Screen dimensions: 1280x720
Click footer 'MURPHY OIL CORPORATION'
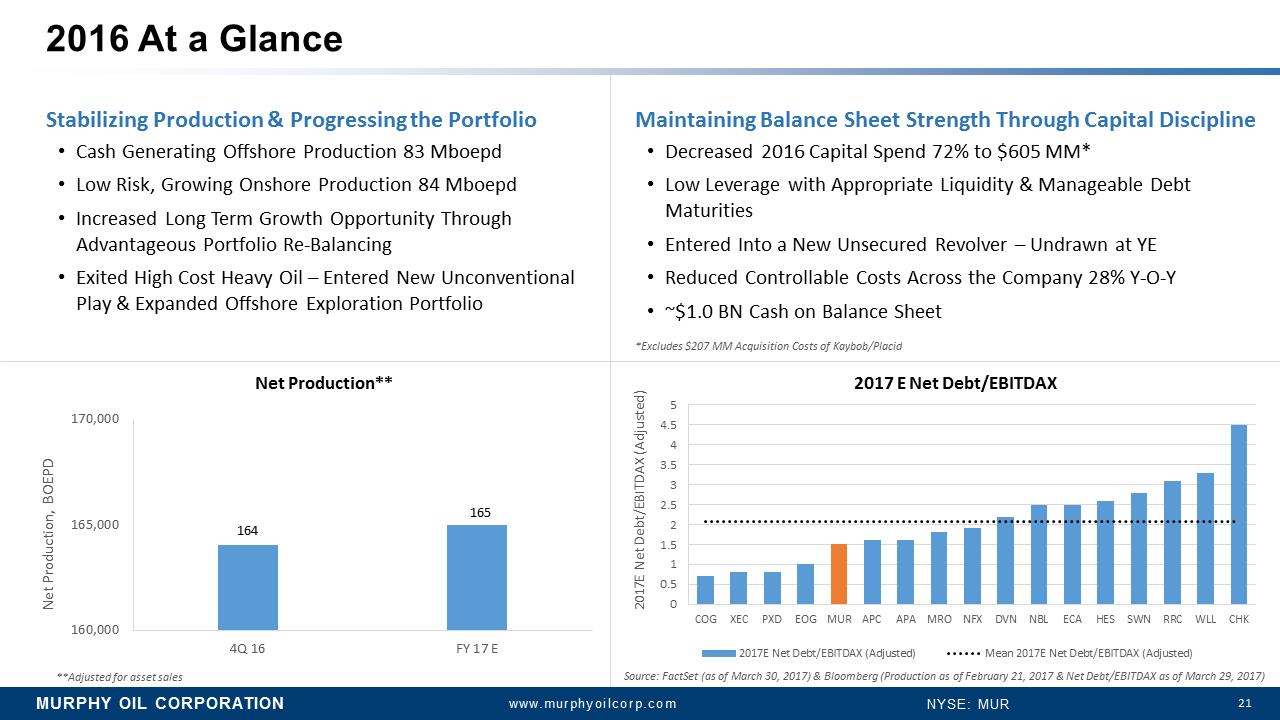[160, 703]
